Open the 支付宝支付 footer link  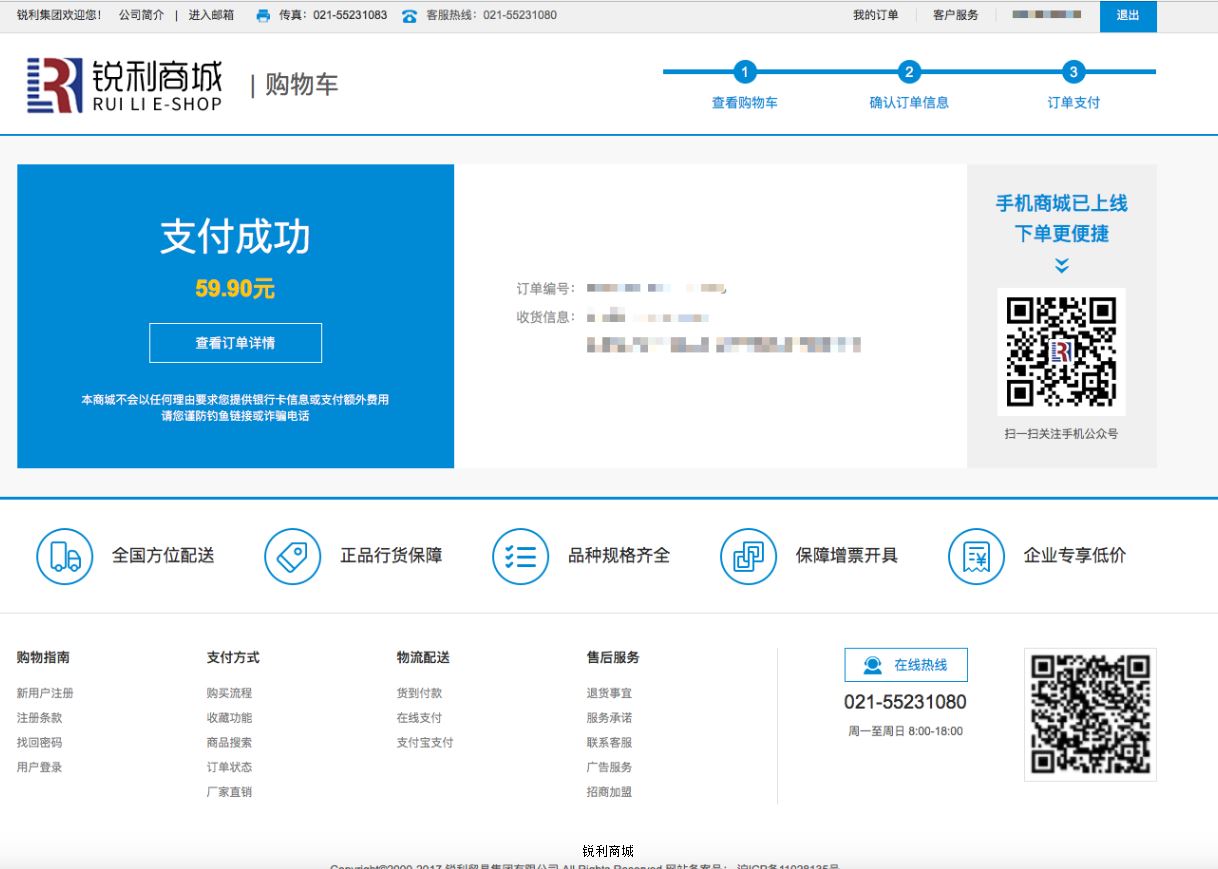[424, 743]
